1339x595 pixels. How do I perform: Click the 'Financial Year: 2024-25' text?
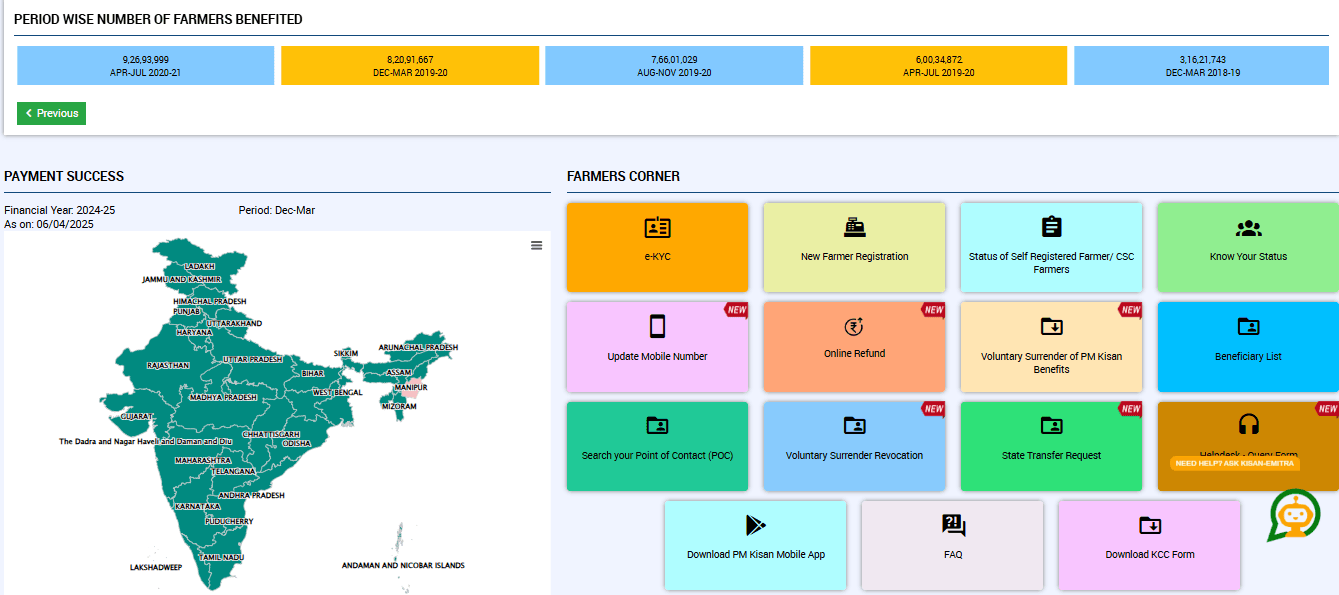pyautogui.click(x=60, y=210)
